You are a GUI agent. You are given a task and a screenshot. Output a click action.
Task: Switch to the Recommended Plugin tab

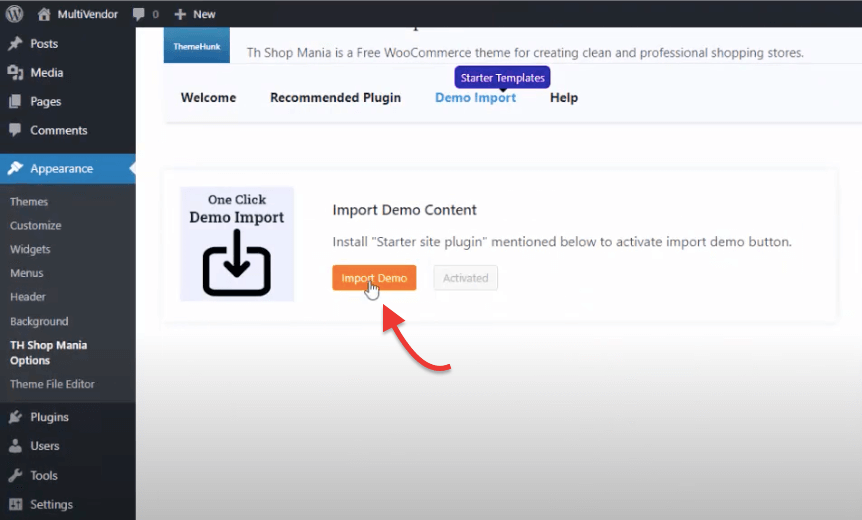335,98
